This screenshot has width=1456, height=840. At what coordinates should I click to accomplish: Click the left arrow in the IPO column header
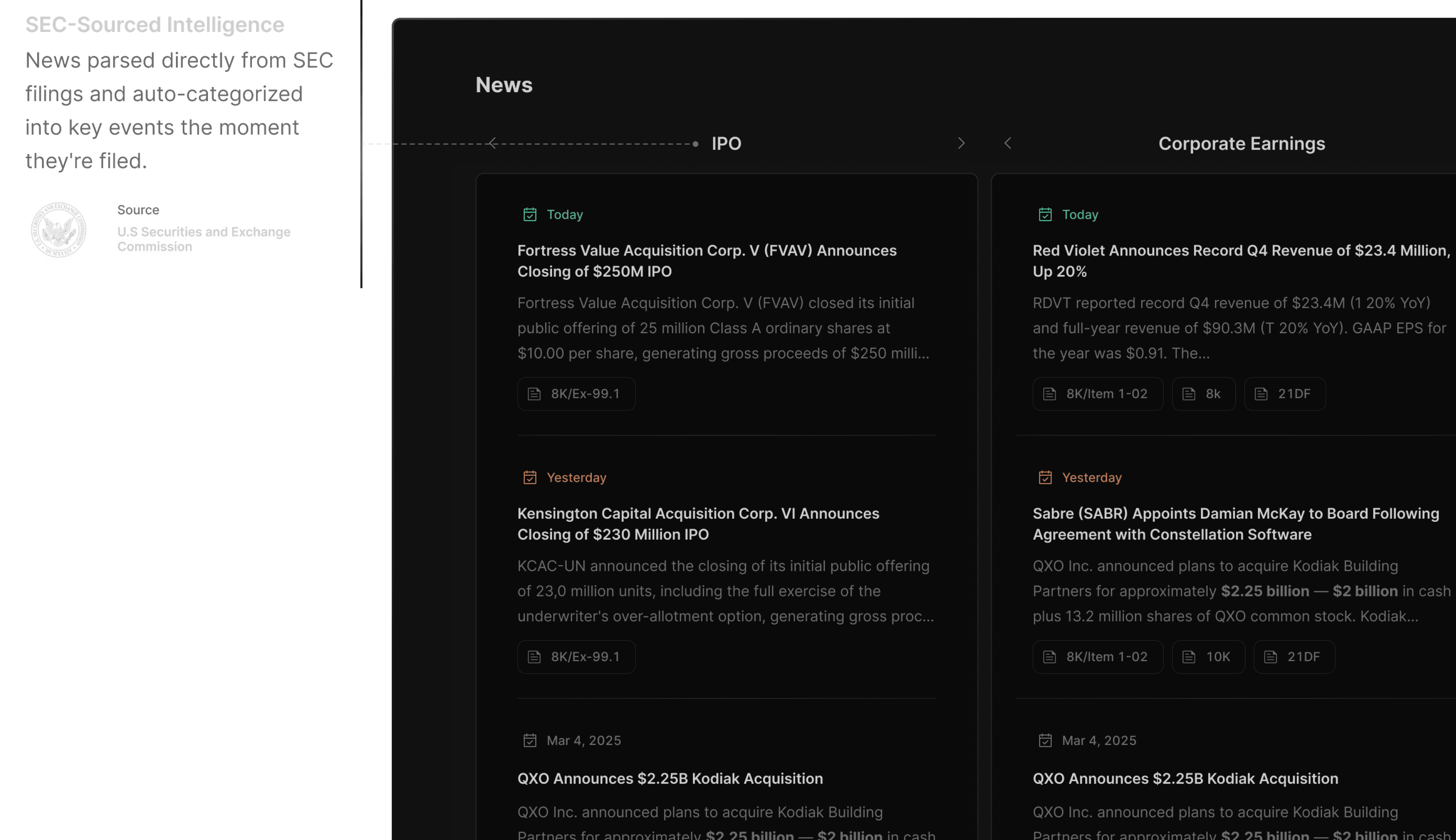point(493,143)
